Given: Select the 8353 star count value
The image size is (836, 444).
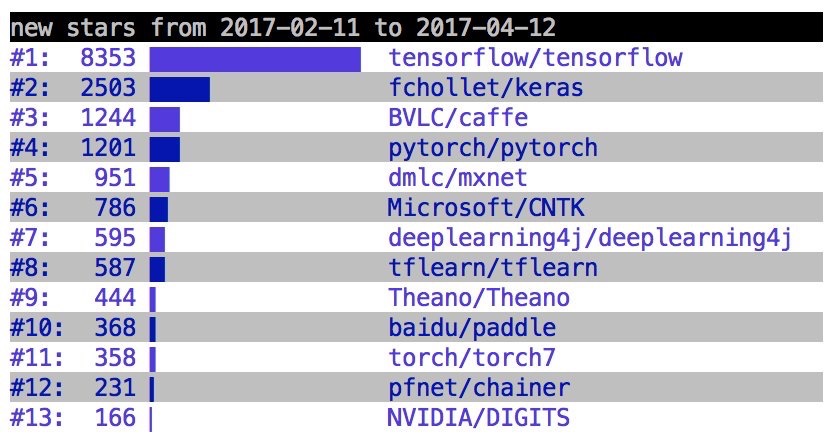Looking at the screenshot, I should tap(107, 58).
